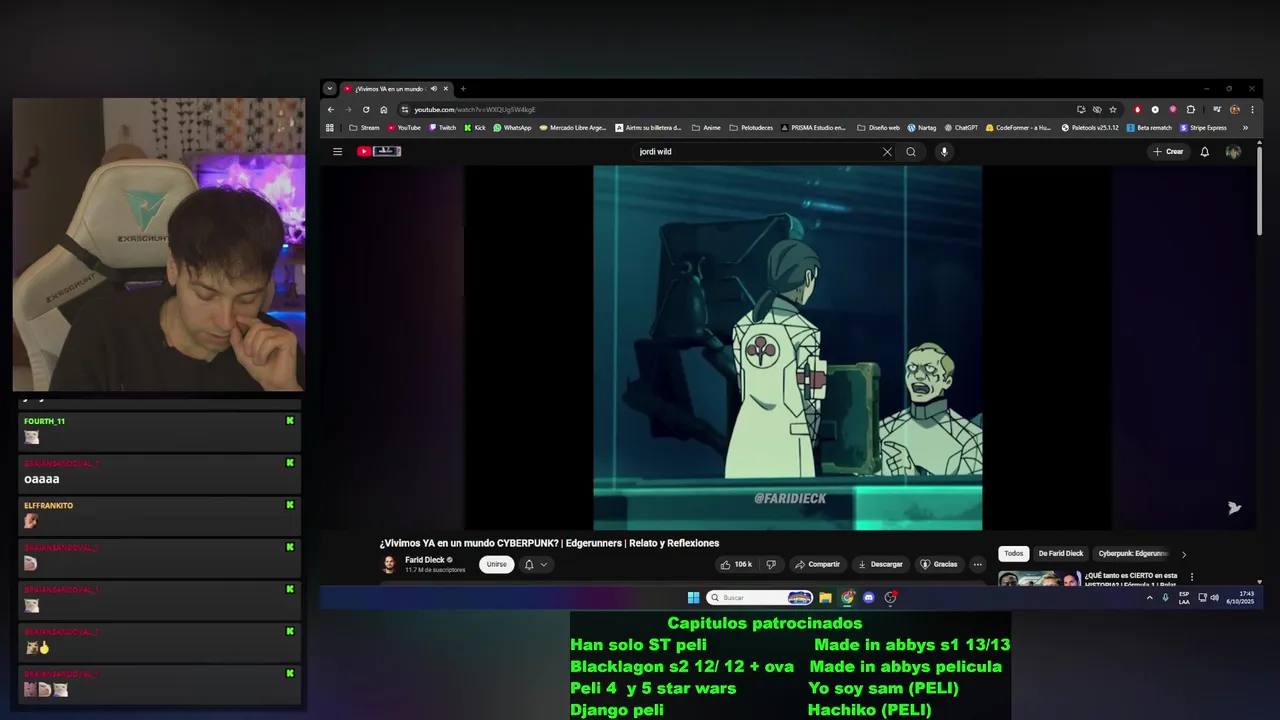Screen dimensions: 1280x720
Task: Click the taskbar Buscar search box
Action: pyautogui.click(x=759, y=598)
